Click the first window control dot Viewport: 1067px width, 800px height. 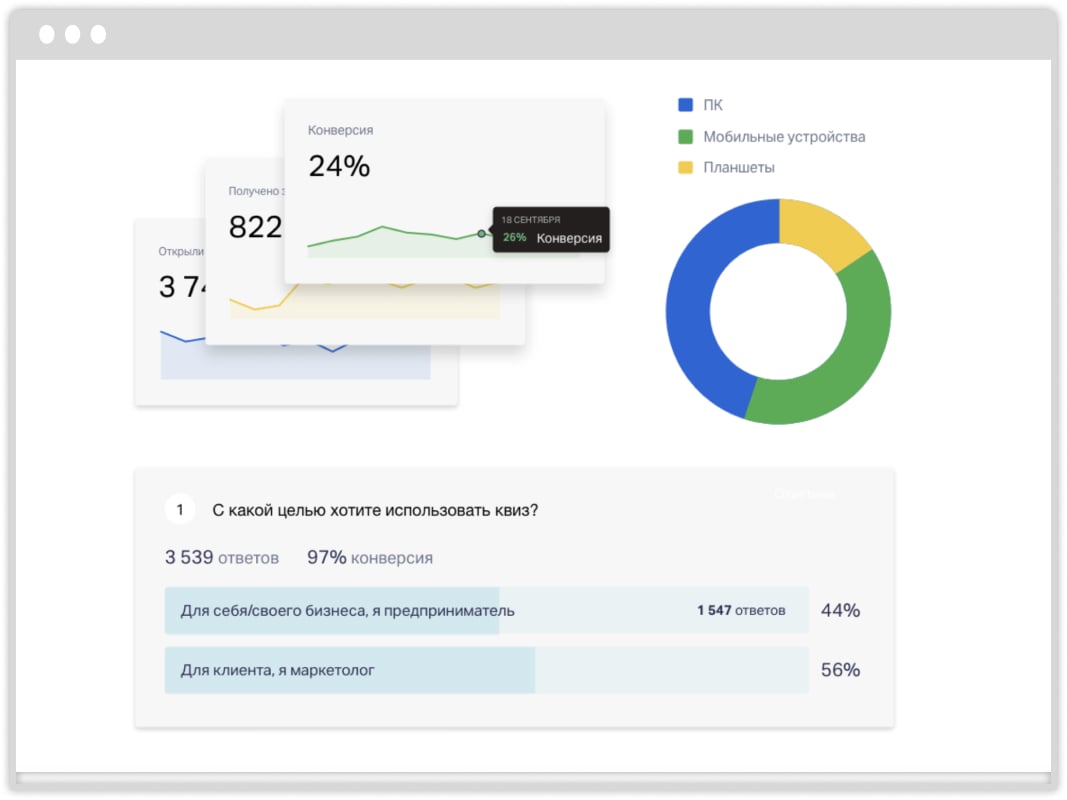pyautogui.click(x=47, y=34)
